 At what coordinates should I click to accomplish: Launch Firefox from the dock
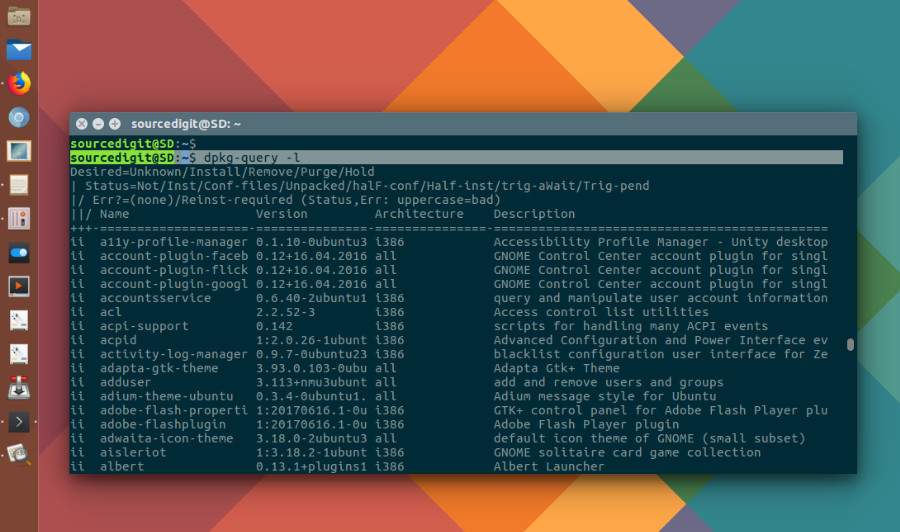tap(19, 84)
